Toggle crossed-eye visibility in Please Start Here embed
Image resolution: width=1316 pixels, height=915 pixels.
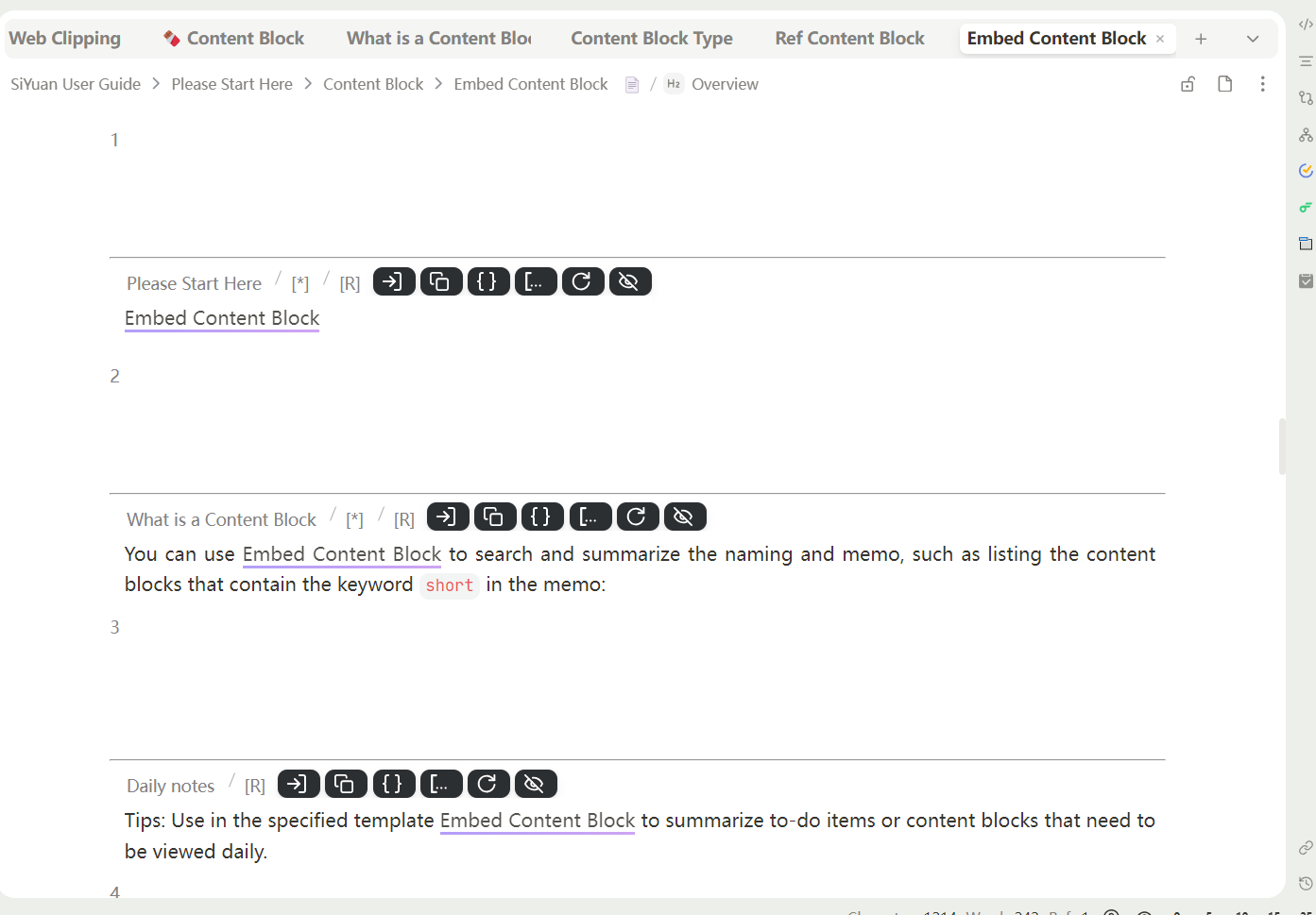(629, 281)
